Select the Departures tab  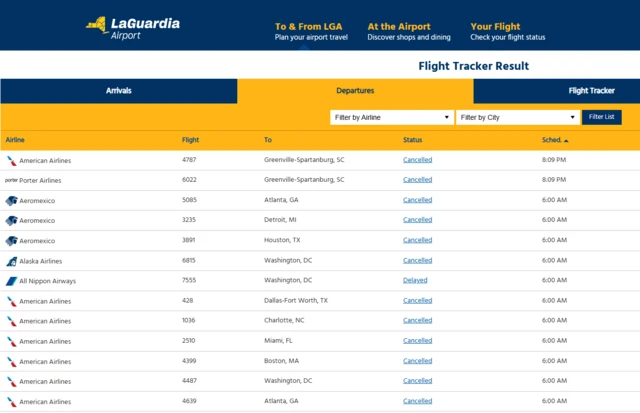pos(355,91)
